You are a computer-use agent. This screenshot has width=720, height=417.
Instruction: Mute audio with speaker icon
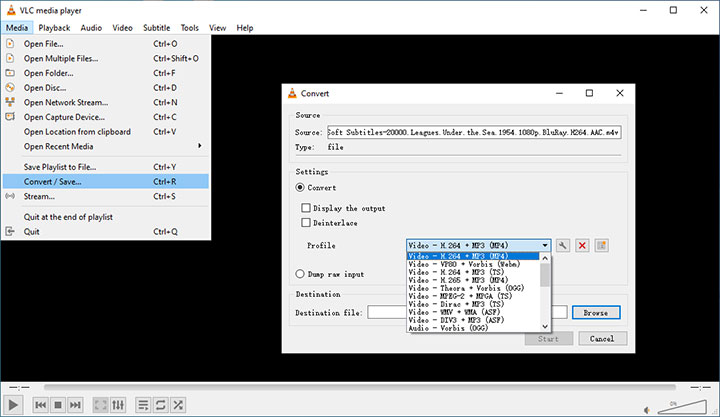point(647,410)
